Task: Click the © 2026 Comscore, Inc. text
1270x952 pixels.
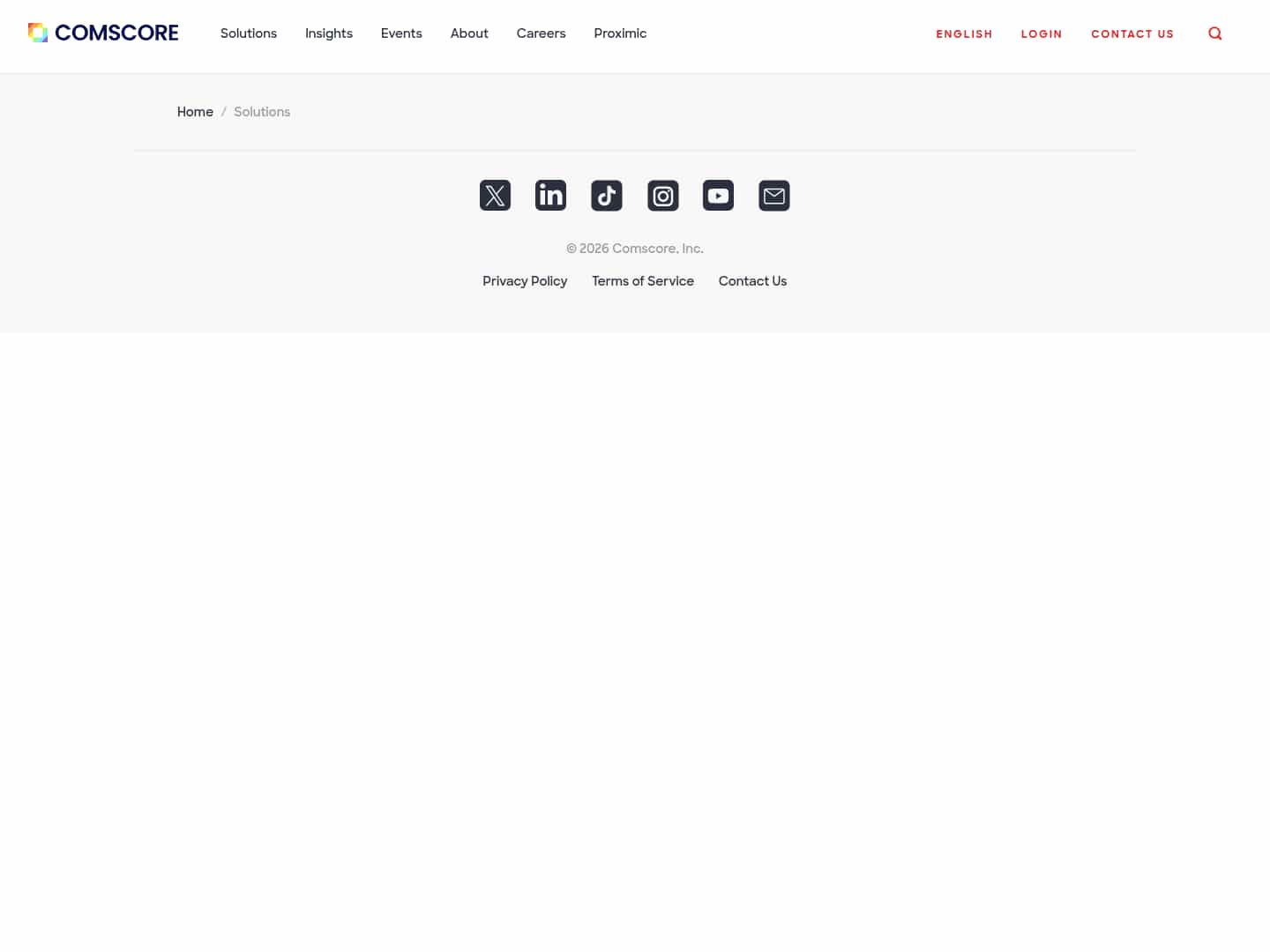Action: click(x=635, y=249)
